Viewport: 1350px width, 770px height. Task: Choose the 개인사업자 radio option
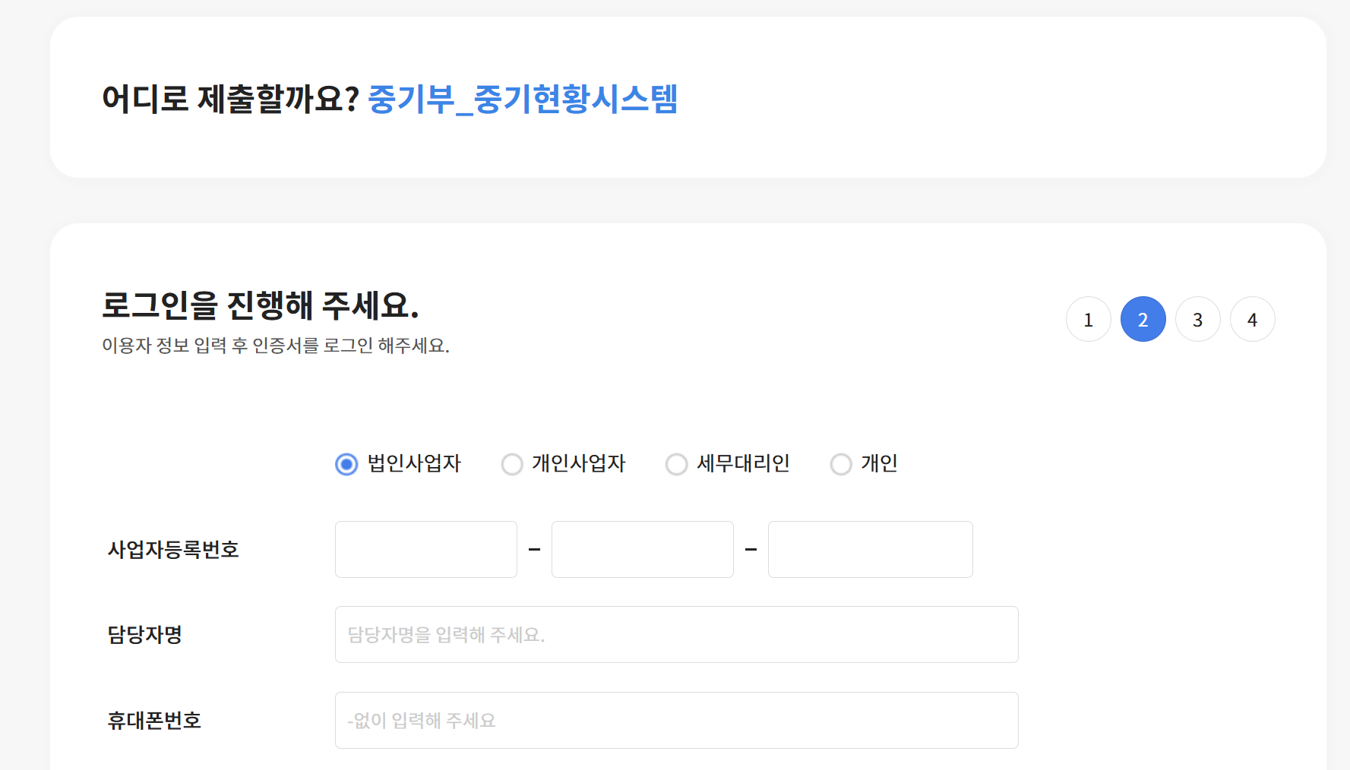pyautogui.click(x=512, y=464)
